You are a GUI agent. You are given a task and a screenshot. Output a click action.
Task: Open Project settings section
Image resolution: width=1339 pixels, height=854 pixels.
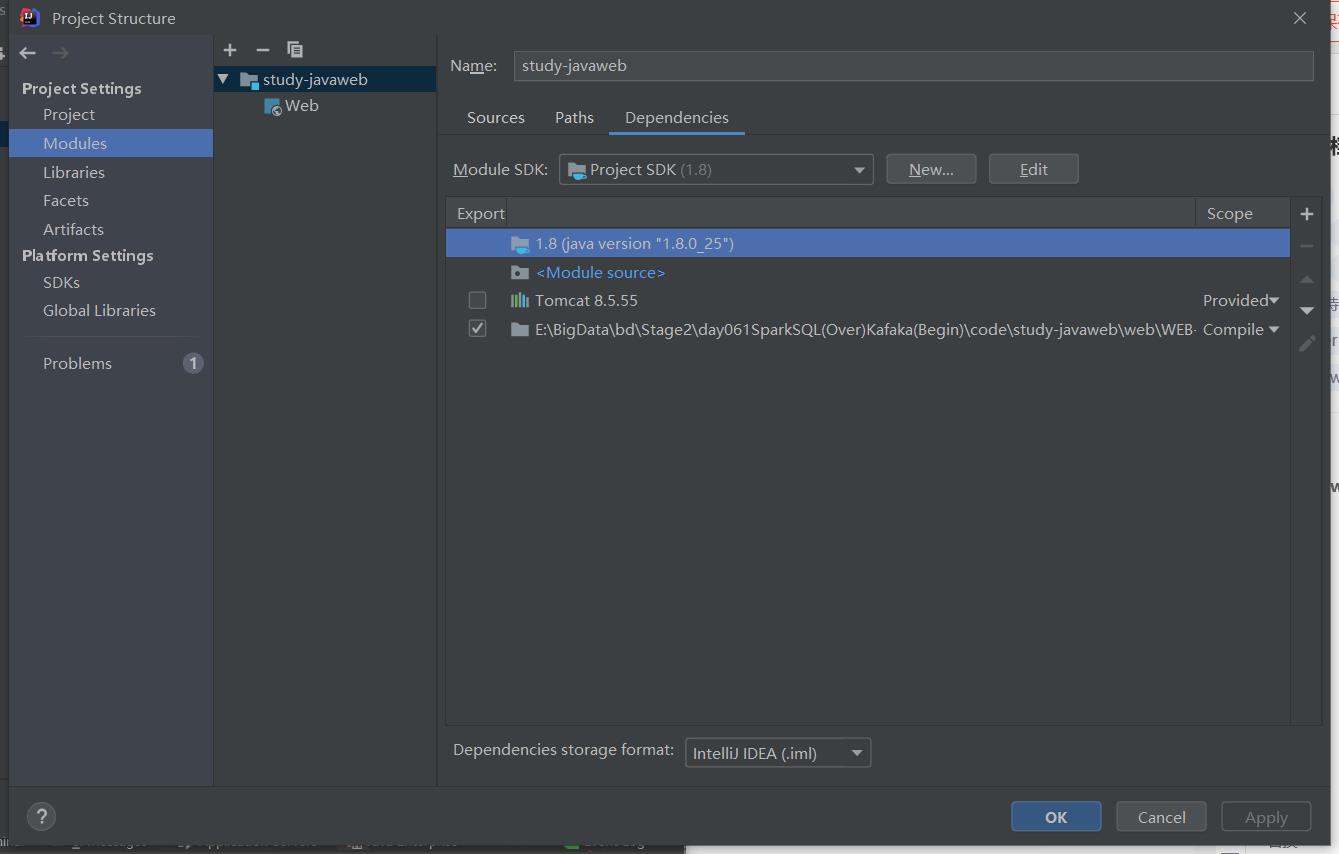[x=69, y=114]
